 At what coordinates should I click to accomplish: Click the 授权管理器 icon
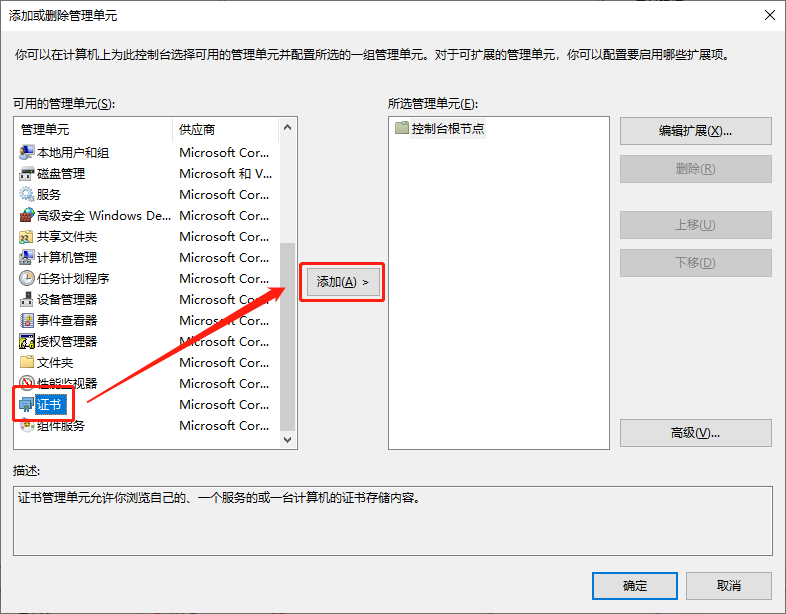[27, 341]
